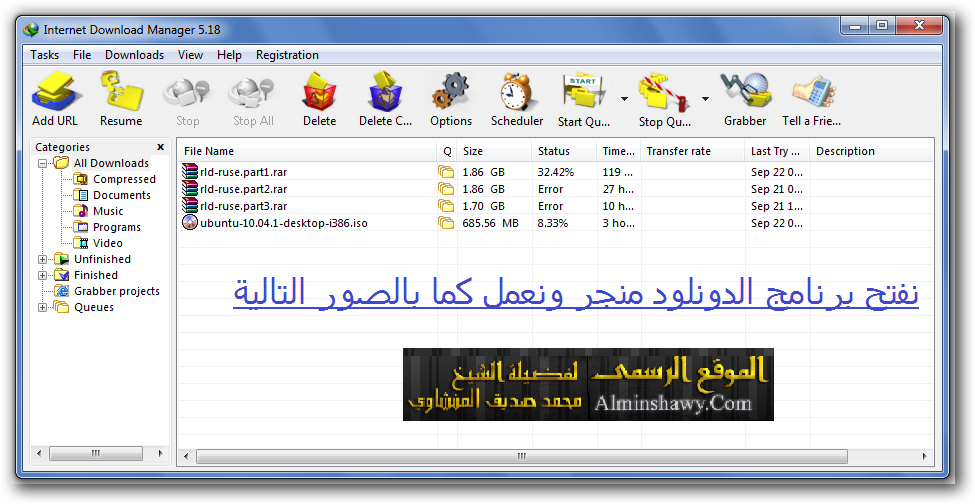Collapse the All Downloads tree node
975x504 pixels.
click(x=42, y=163)
